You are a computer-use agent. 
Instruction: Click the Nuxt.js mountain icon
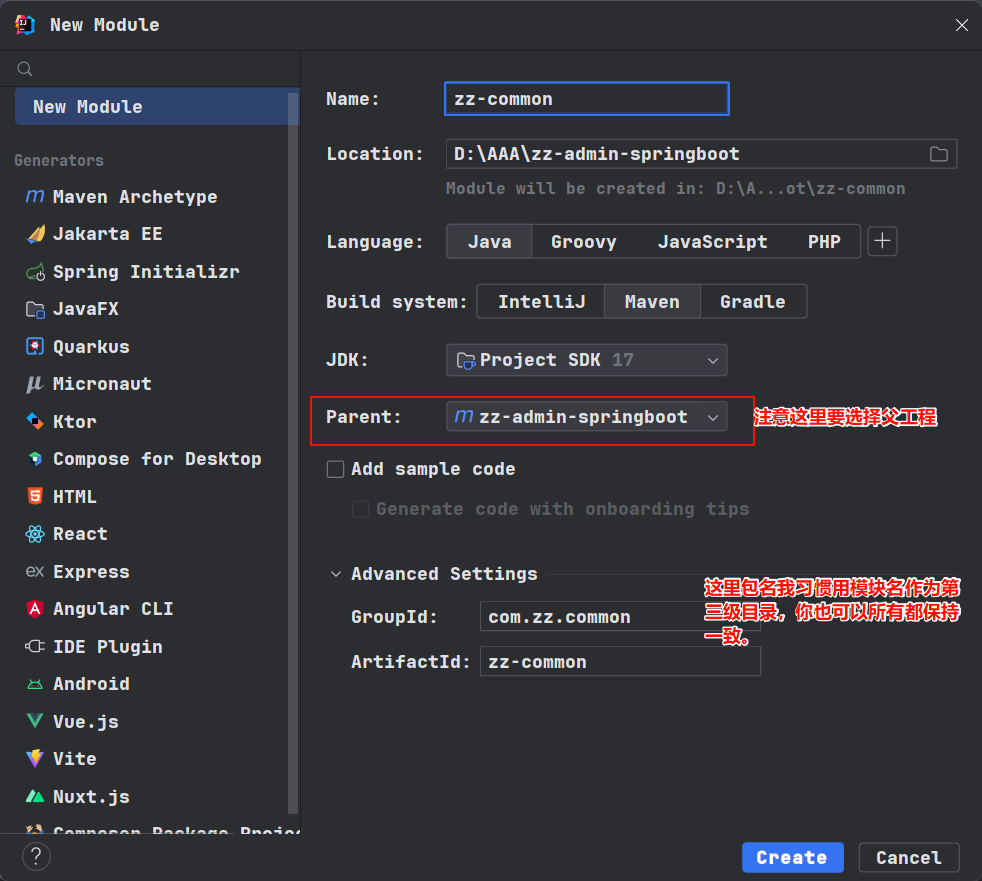tap(35, 796)
